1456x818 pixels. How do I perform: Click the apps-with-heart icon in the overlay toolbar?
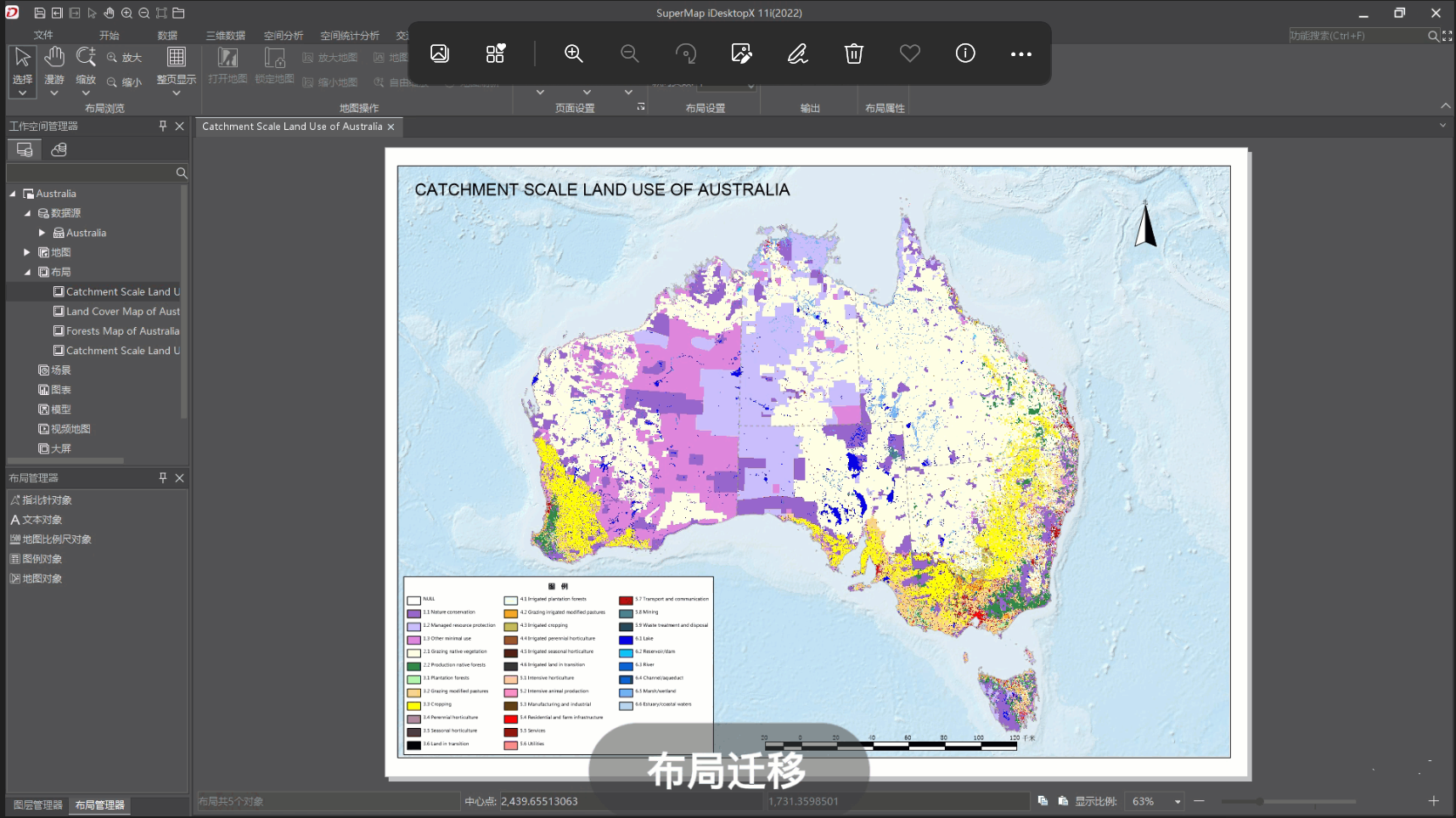[x=496, y=54]
